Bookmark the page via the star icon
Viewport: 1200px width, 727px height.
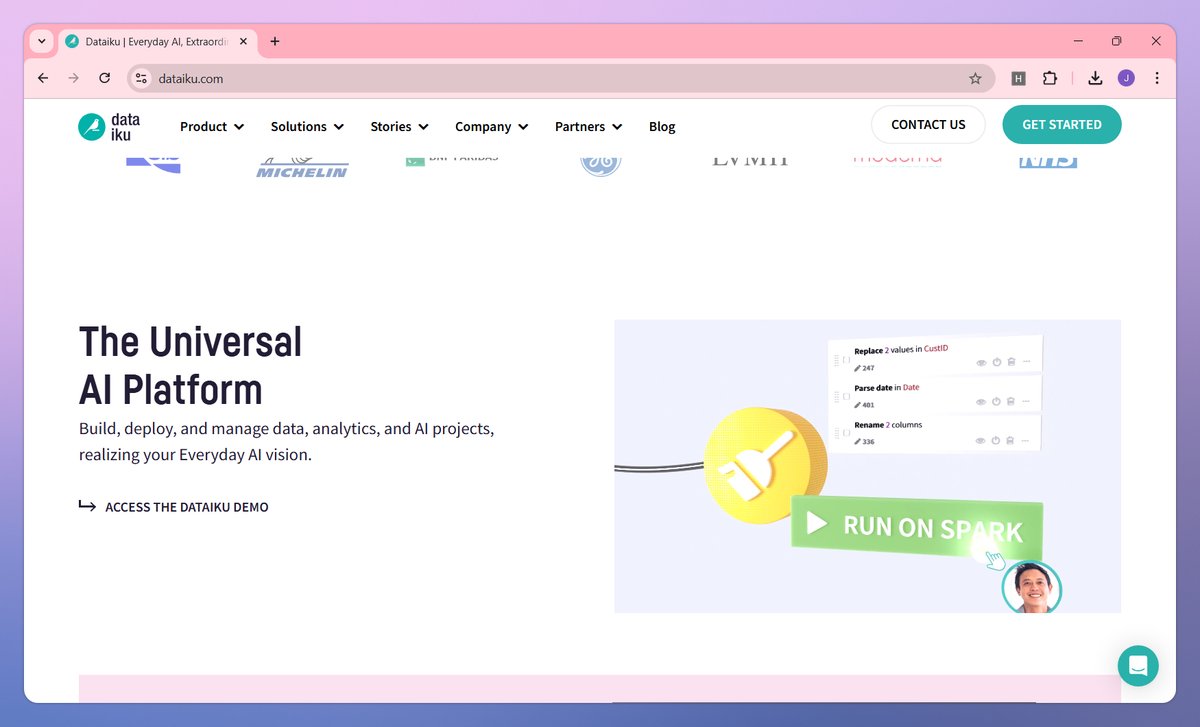[975, 77]
